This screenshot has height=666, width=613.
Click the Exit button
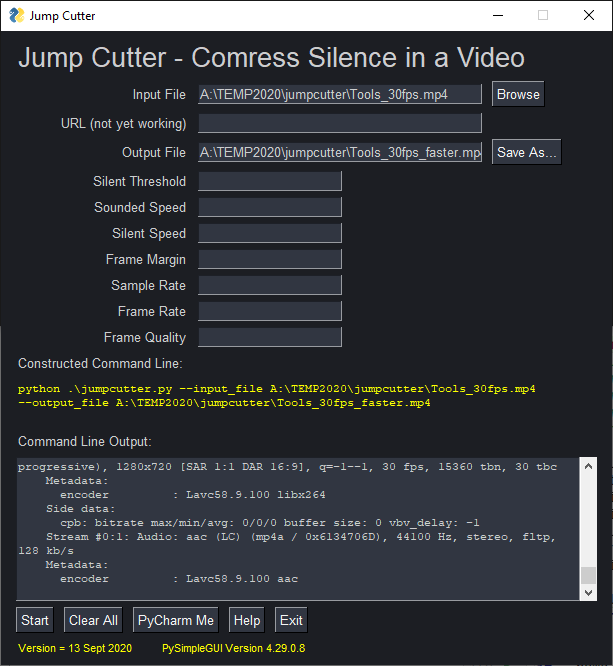click(291, 620)
